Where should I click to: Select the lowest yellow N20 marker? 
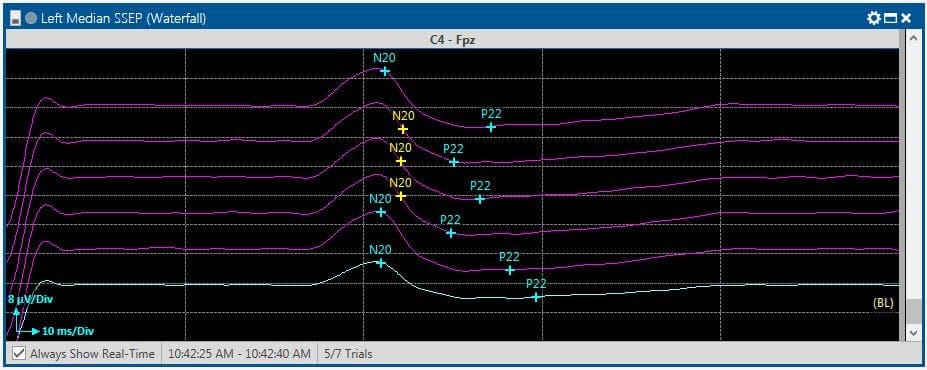point(401,196)
